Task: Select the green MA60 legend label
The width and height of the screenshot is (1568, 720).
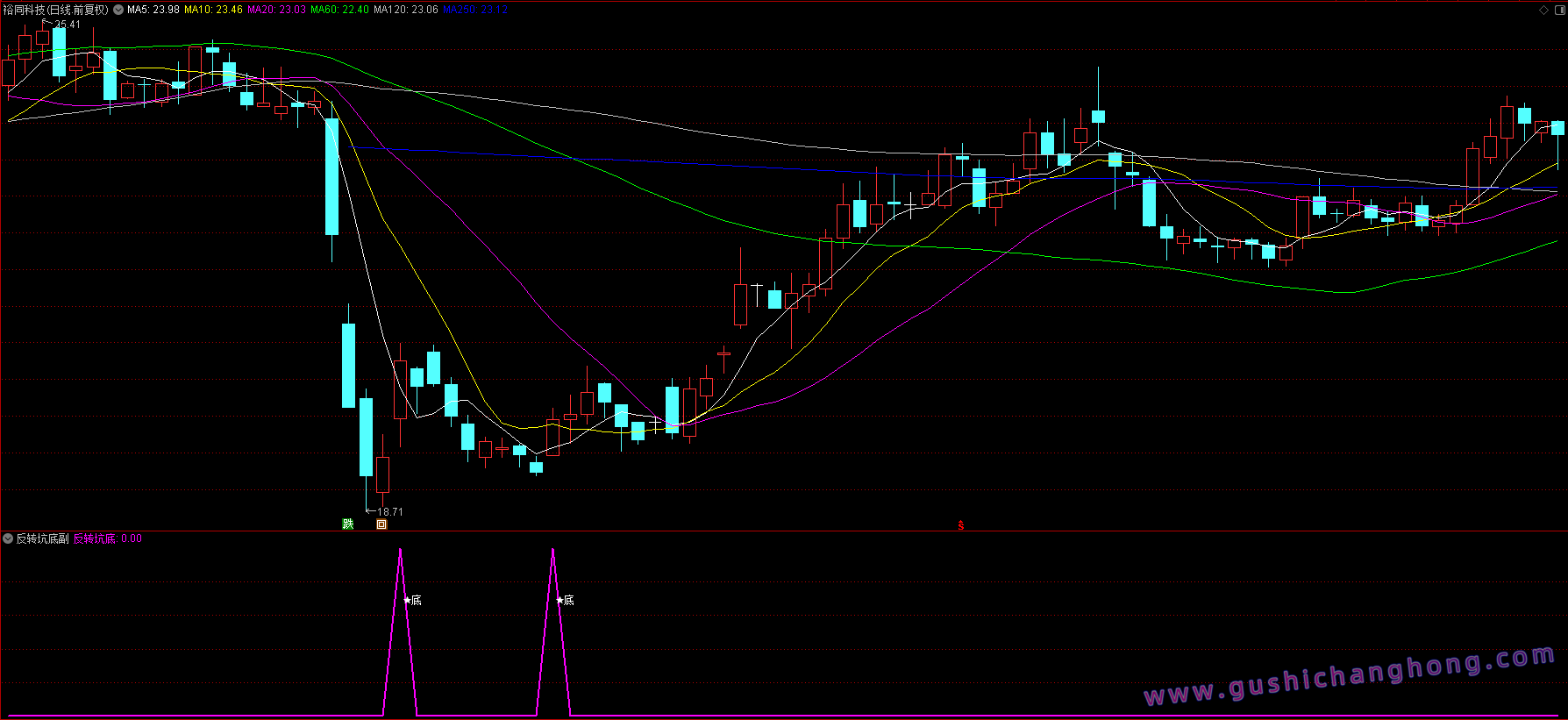Action: point(339,10)
